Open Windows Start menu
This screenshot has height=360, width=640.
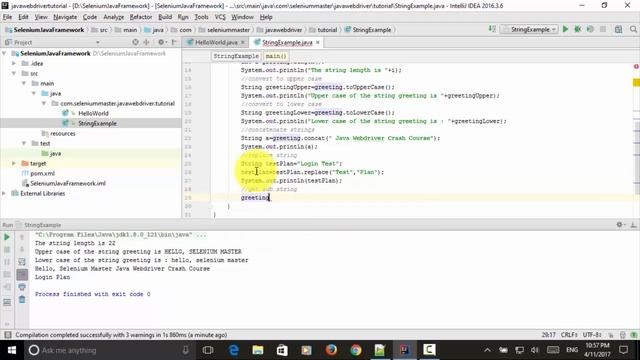pos(12,350)
